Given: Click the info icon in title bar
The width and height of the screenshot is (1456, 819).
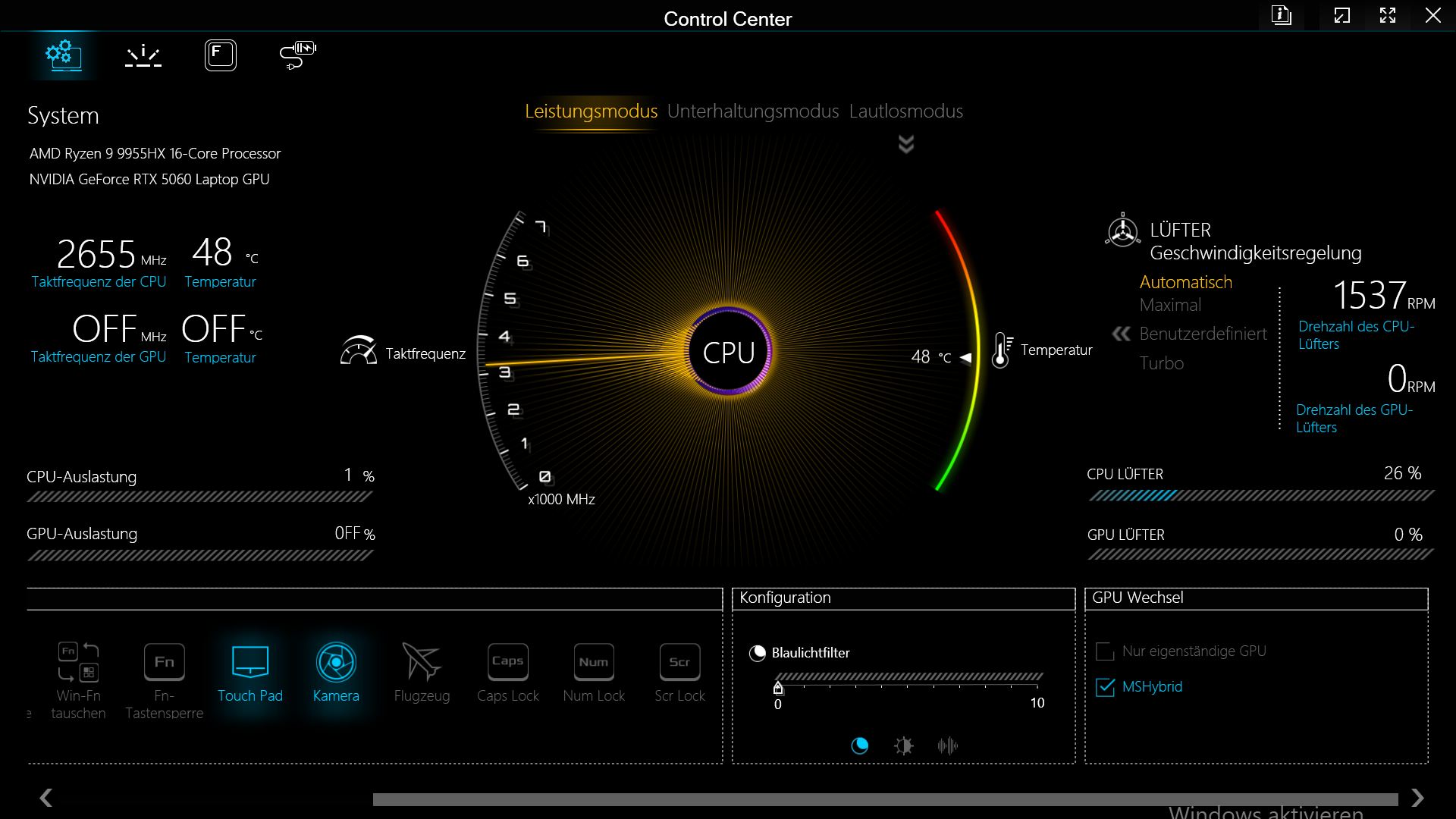Looking at the screenshot, I should (1282, 16).
